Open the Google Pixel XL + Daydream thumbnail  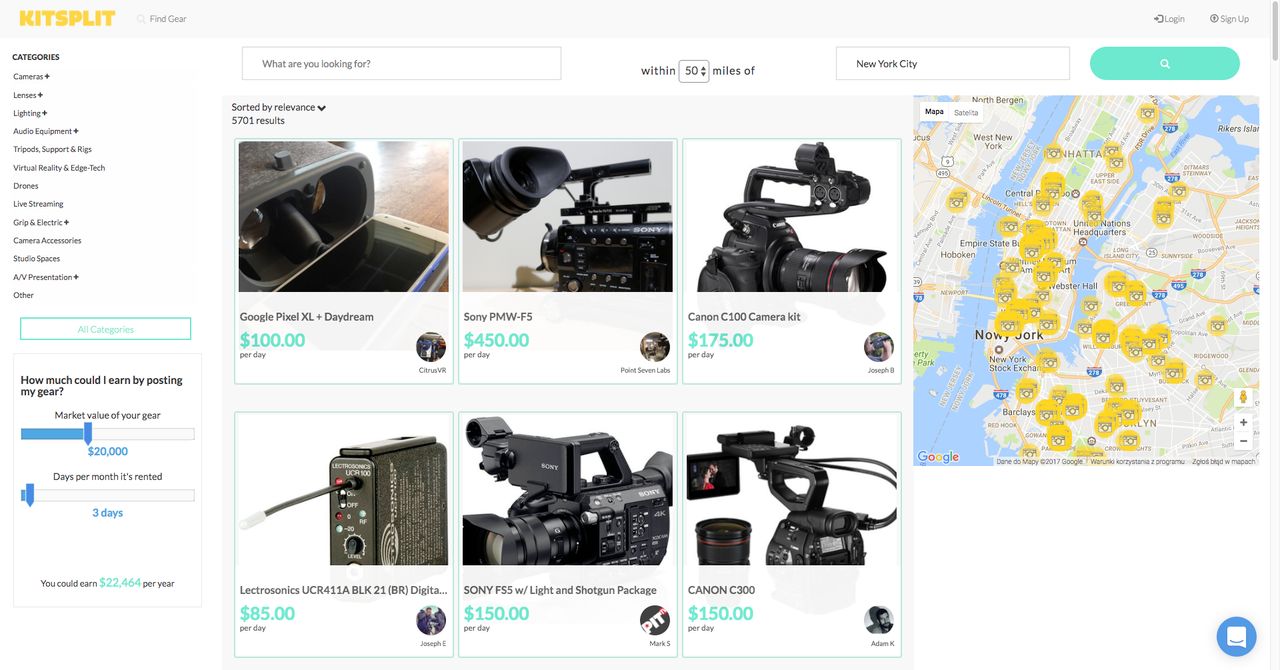344,216
